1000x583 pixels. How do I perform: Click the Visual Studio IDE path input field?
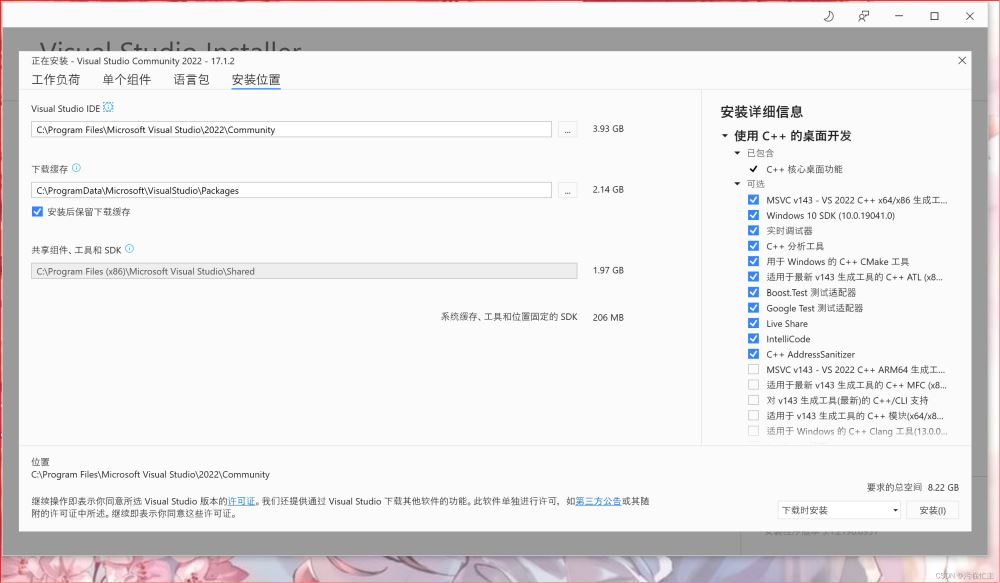click(291, 130)
